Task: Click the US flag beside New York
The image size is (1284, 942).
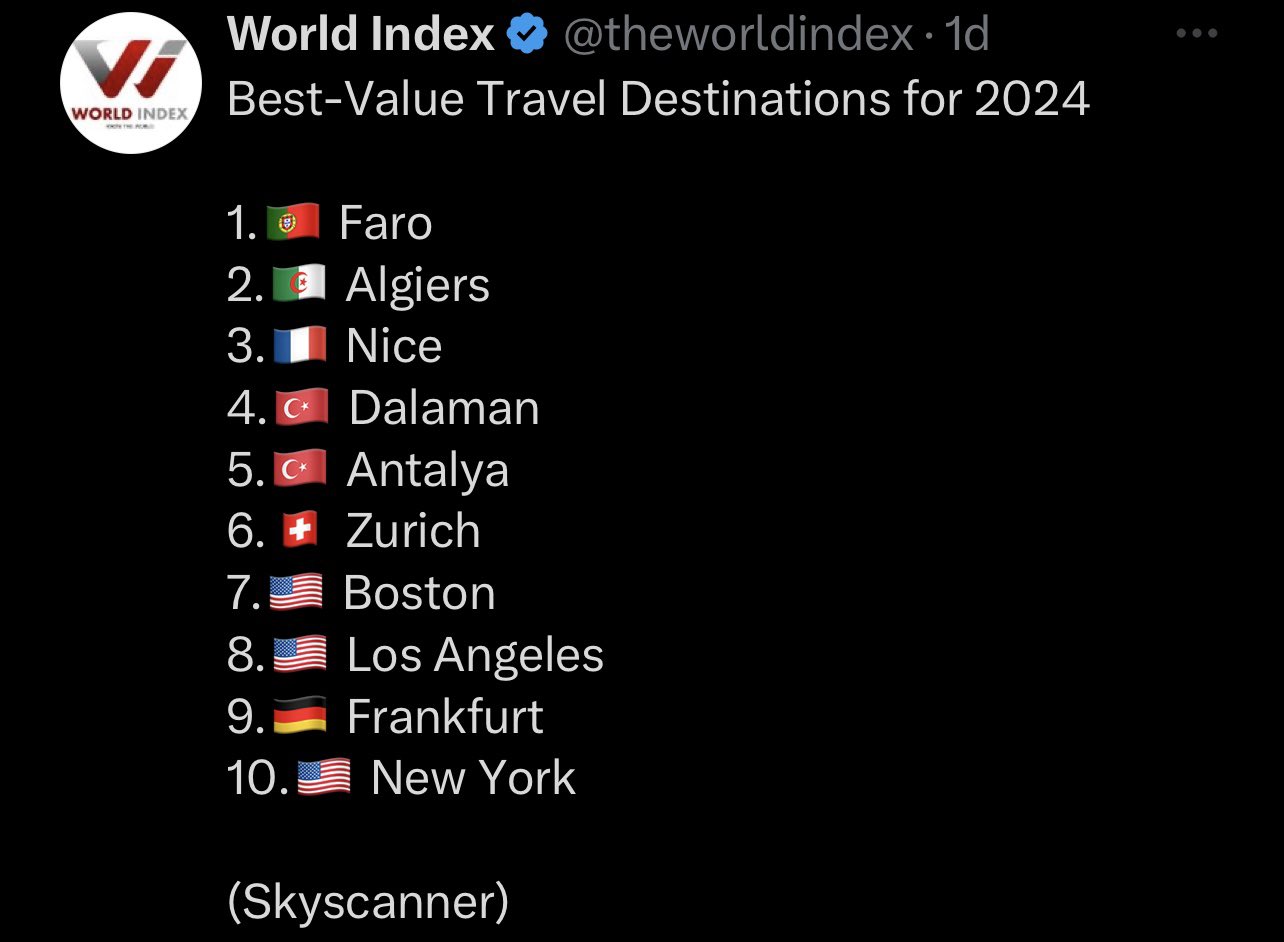Action: click(x=324, y=778)
